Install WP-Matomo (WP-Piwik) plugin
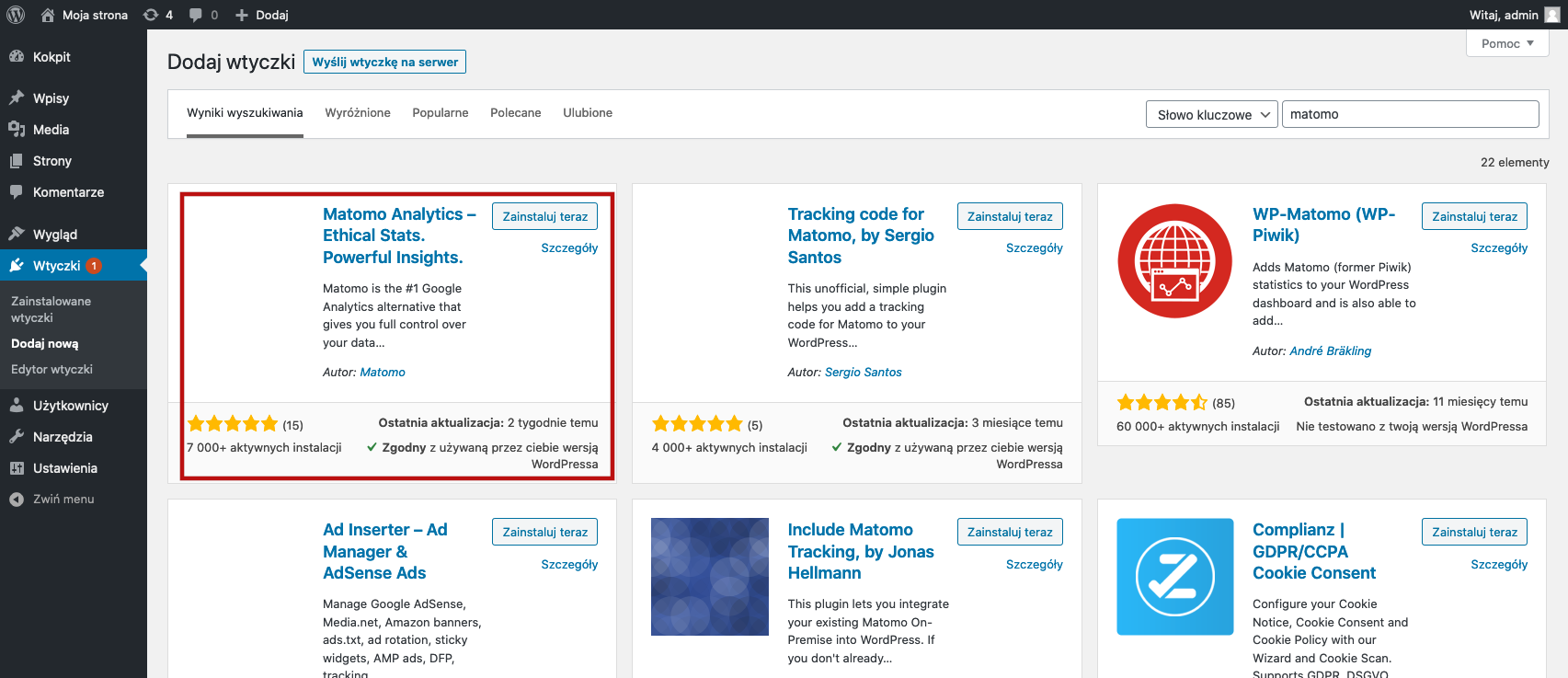Screen dimensions: 1568x678 pos(1474,216)
